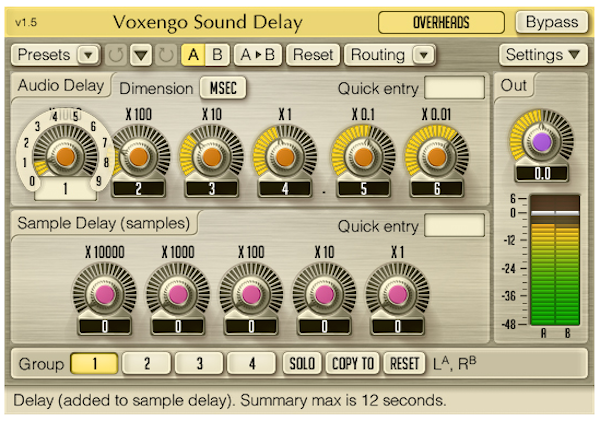Screen dimensions: 600x421
Task: Click the v1.5 version label
Action: point(26,22)
